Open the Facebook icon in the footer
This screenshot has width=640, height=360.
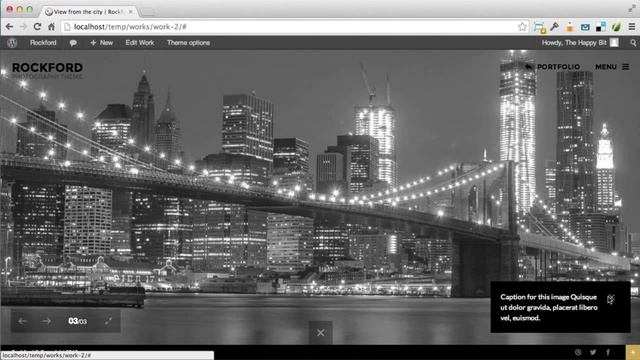pyautogui.click(x=608, y=352)
